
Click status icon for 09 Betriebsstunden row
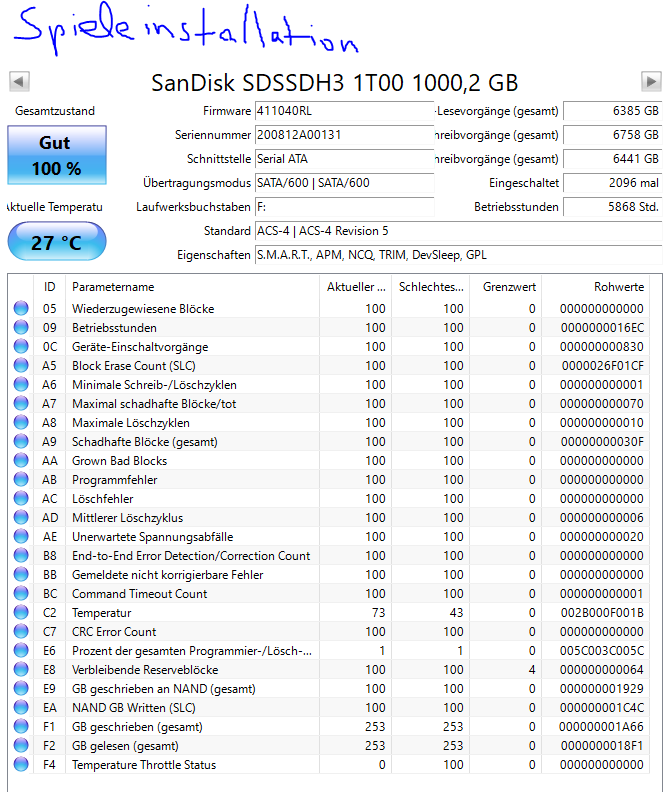pos(21,327)
